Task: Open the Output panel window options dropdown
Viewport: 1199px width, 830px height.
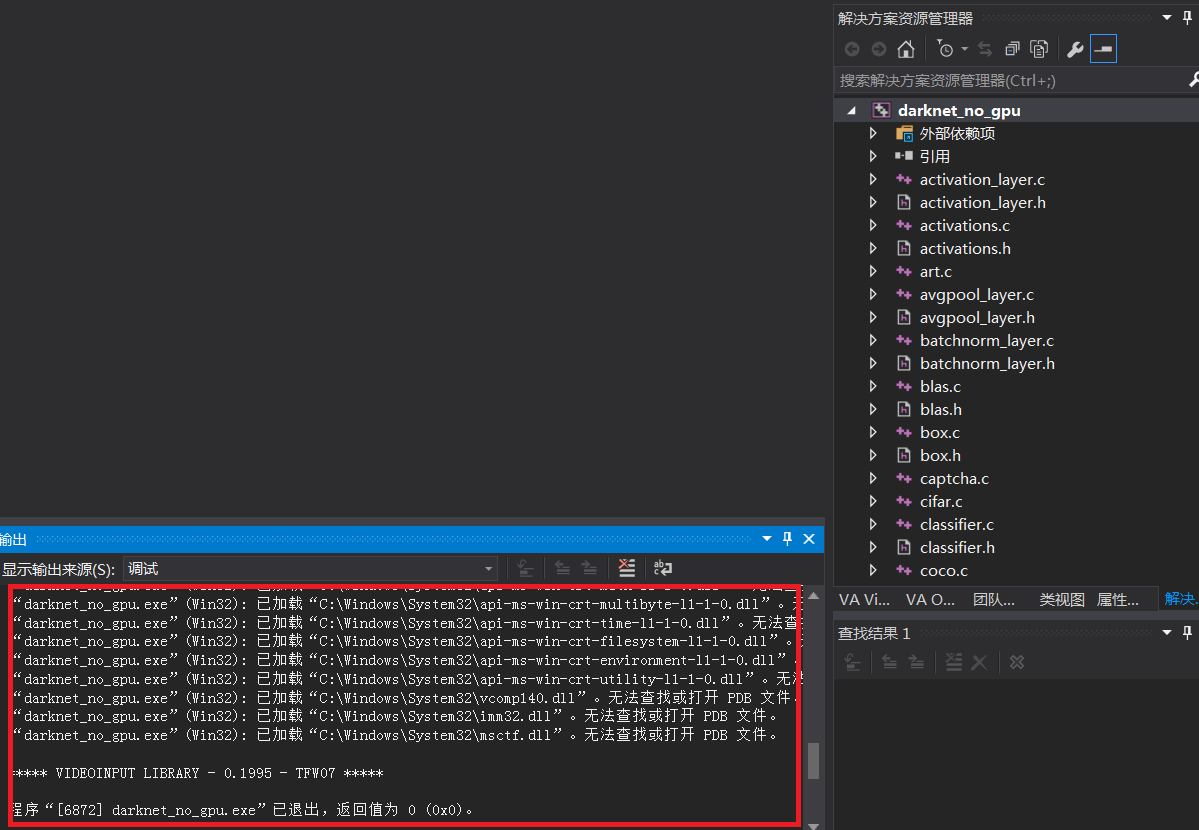Action: pyautogui.click(x=767, y=539)
